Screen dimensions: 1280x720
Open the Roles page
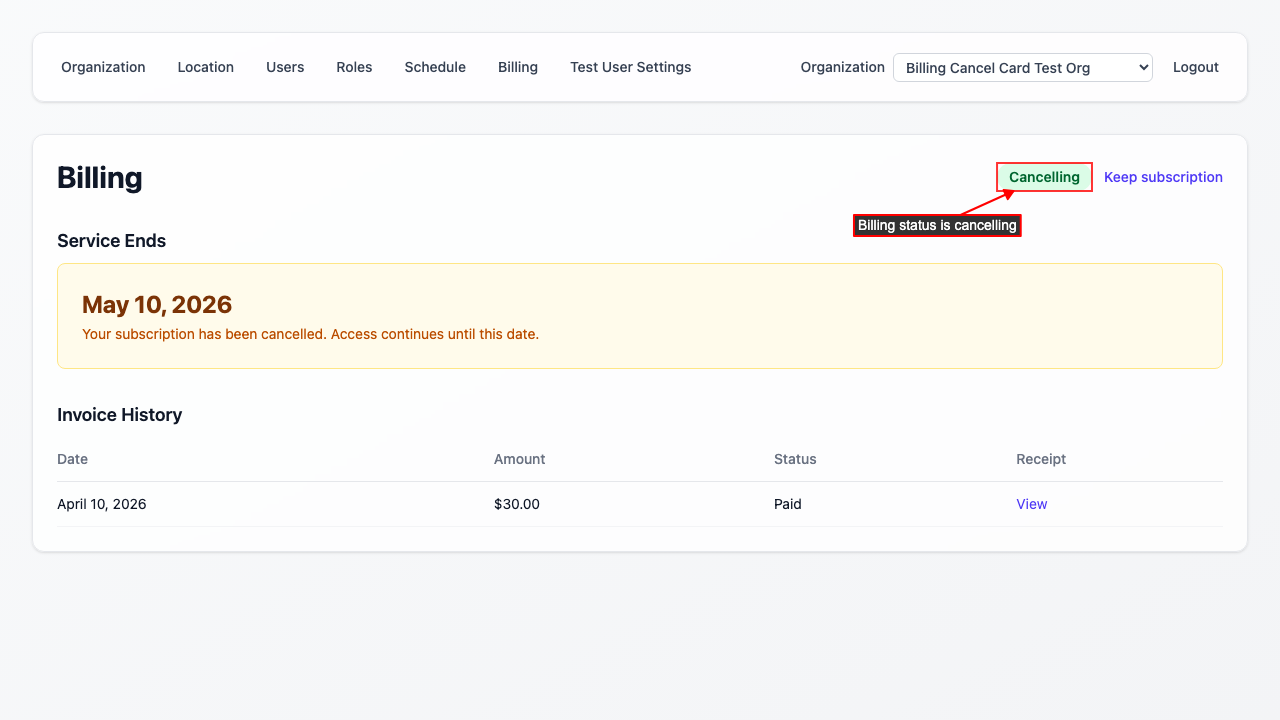pos(354,67)
